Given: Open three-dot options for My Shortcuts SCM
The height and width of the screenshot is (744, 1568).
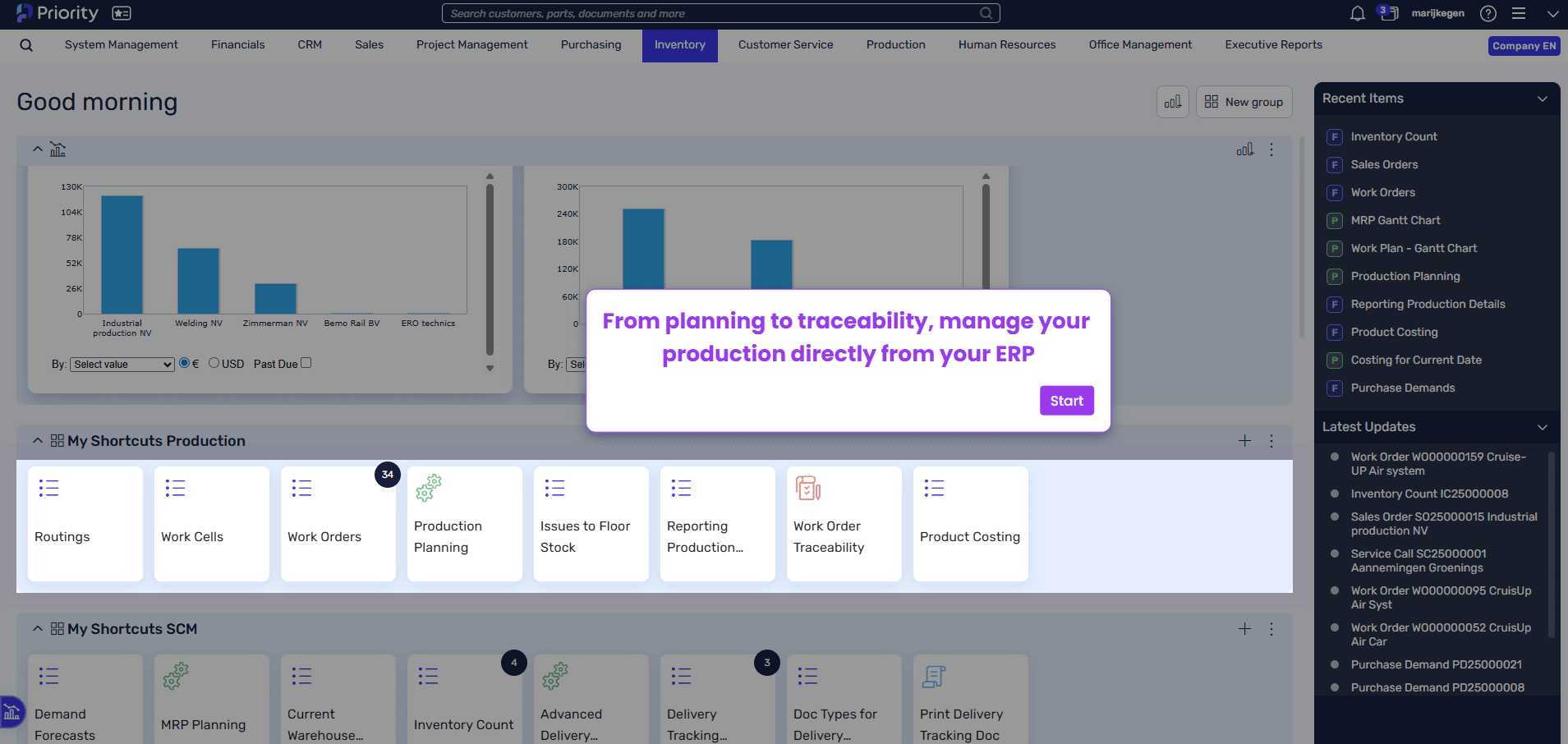Looking at the screenshot, I should pos(1271,629).
